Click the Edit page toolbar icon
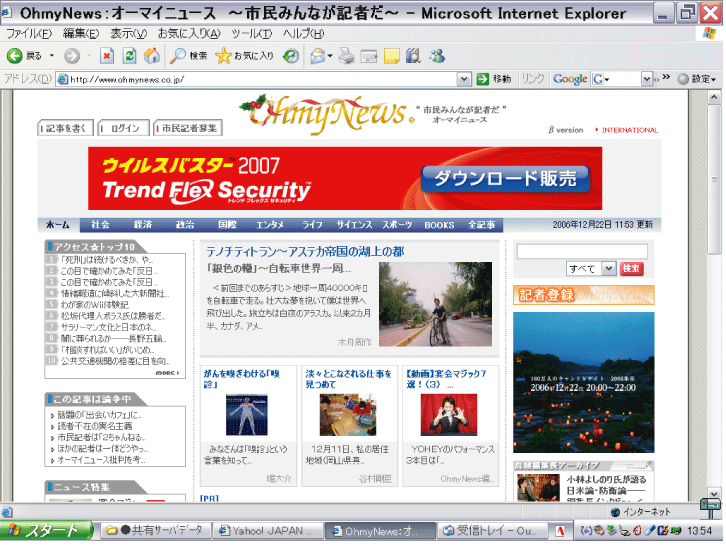This screenshot has height=546, width=726. pyautogui.click(x=369, y=56)
